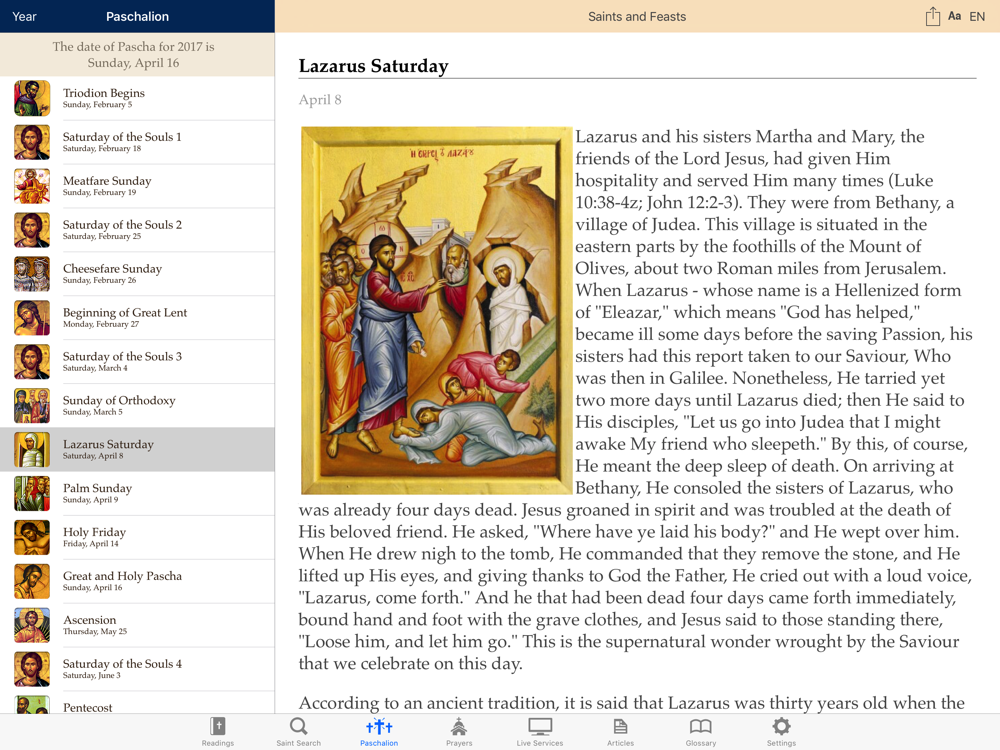
Task: Open the Saint Search tab
Action: 298,732
